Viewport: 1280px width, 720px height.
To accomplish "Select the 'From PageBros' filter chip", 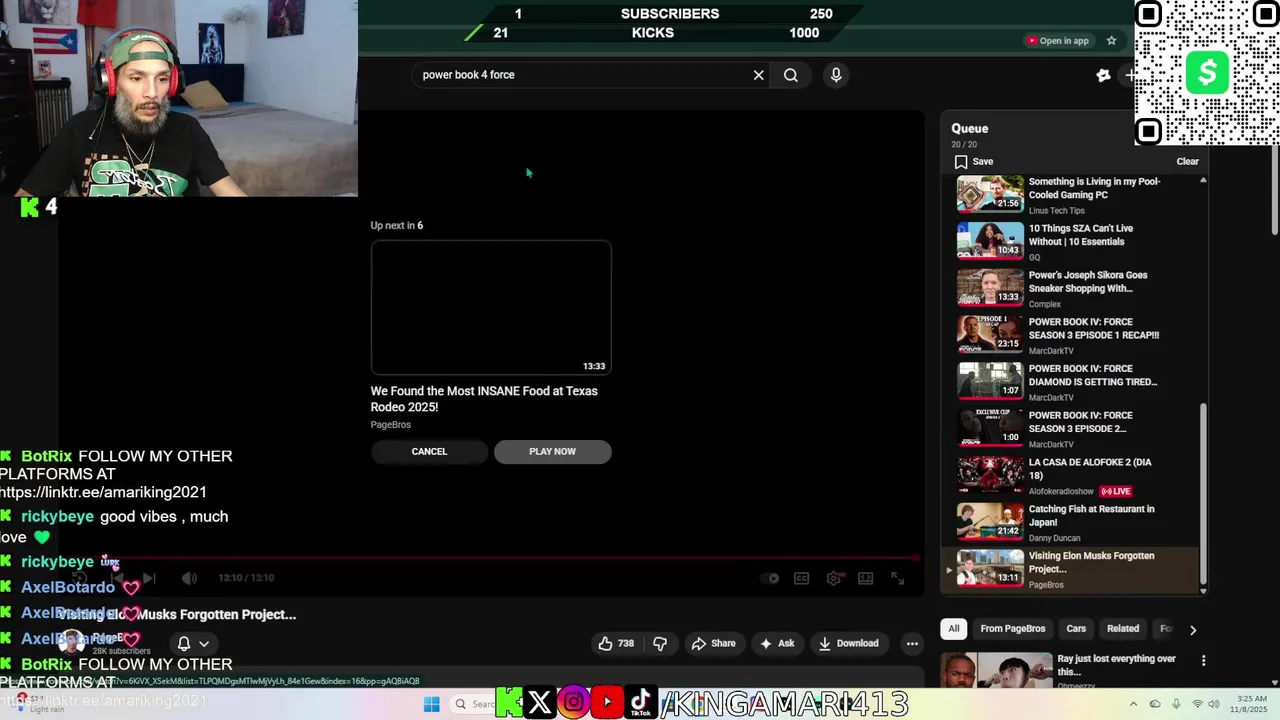I will (1013, 629).
